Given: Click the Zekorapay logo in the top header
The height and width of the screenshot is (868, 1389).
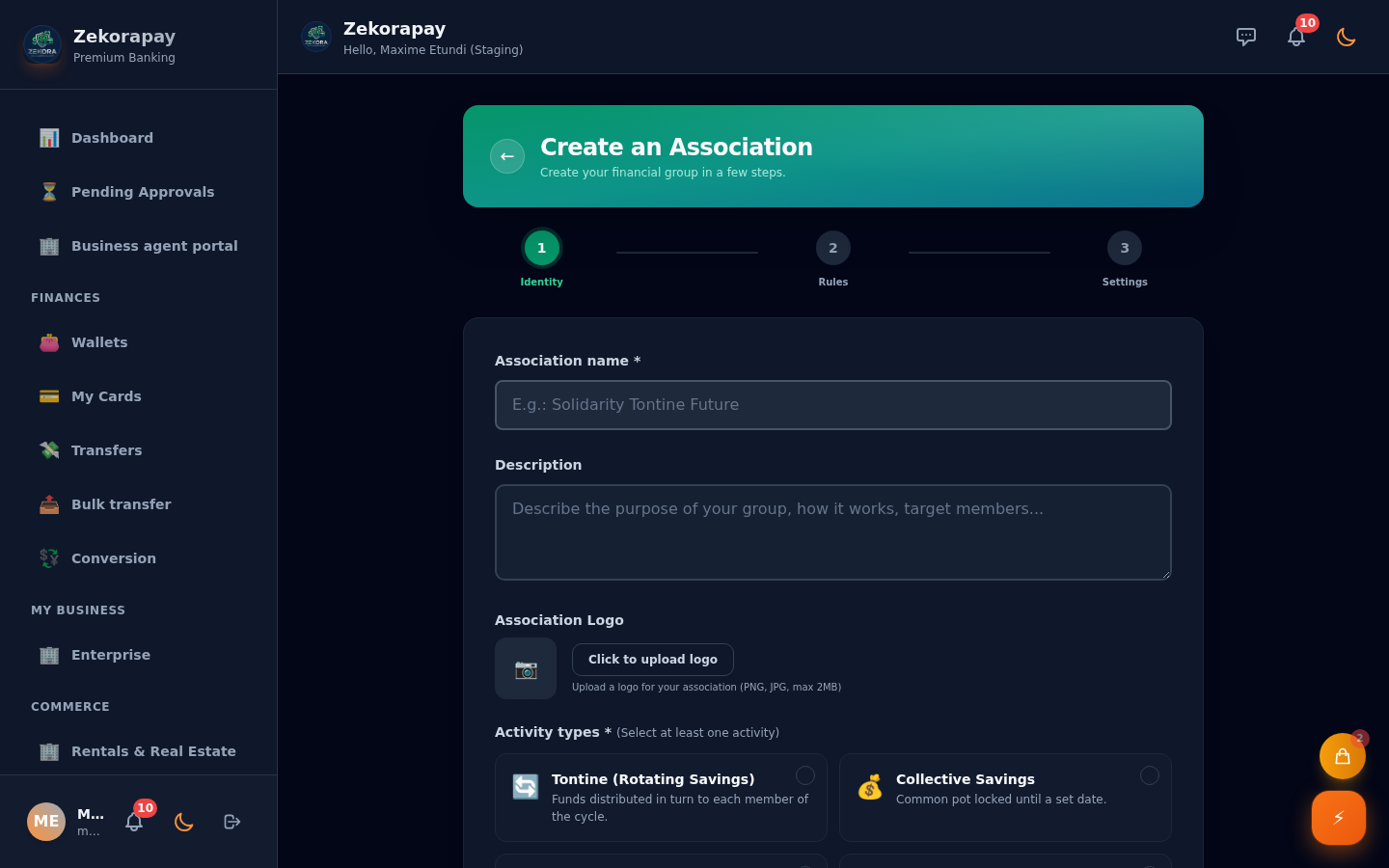Looking at the screenshot, I should click(x=316, y=37).
